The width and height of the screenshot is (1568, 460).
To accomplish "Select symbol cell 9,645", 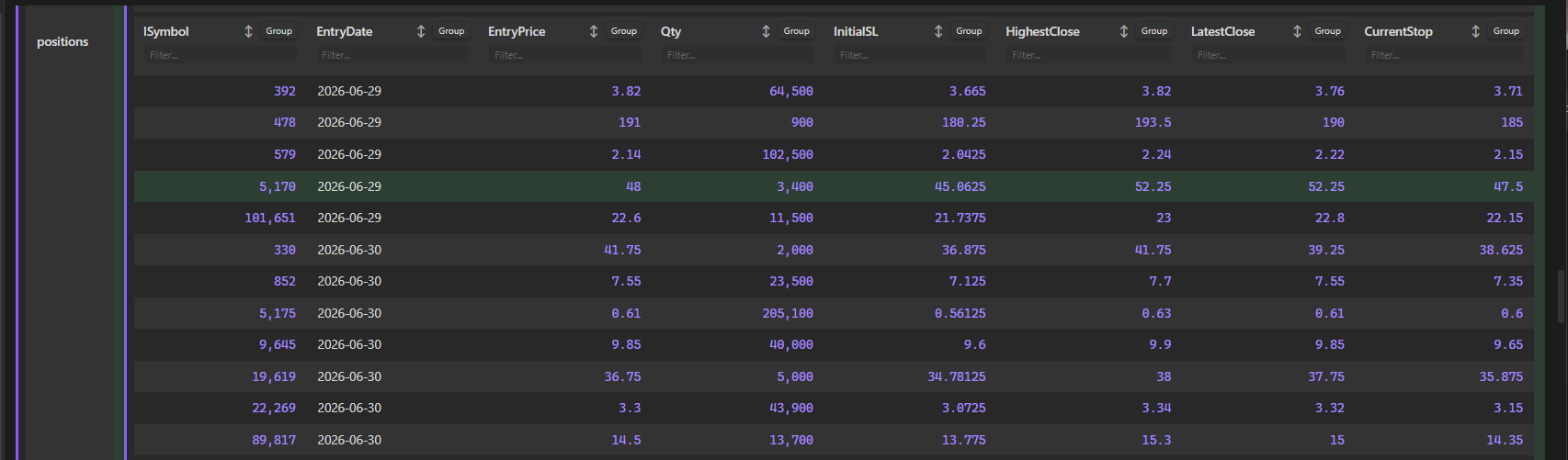I will 278,344.
